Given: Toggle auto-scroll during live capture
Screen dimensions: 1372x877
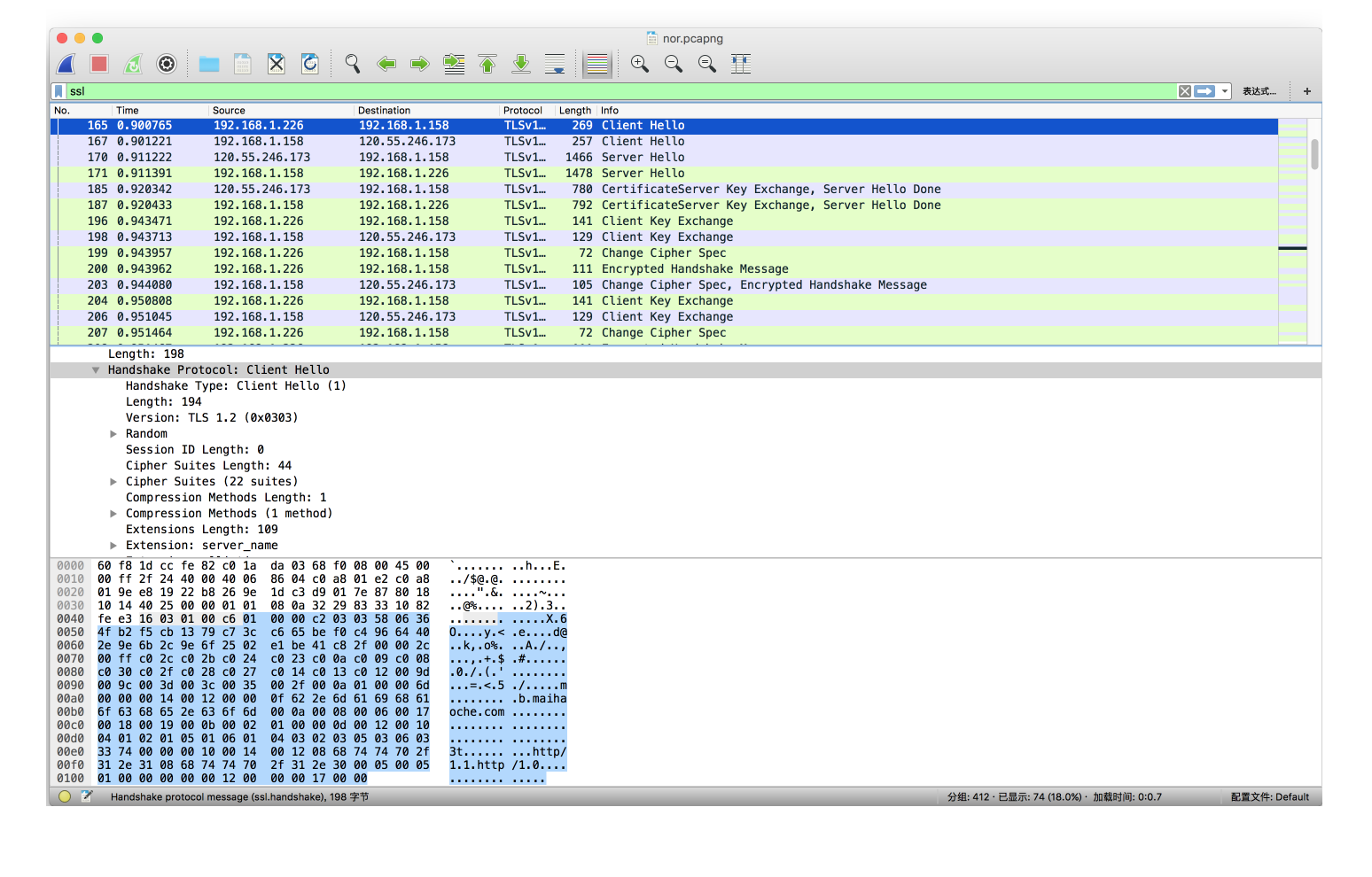Looking at the screenshot, I should click(x=555, y=64).
